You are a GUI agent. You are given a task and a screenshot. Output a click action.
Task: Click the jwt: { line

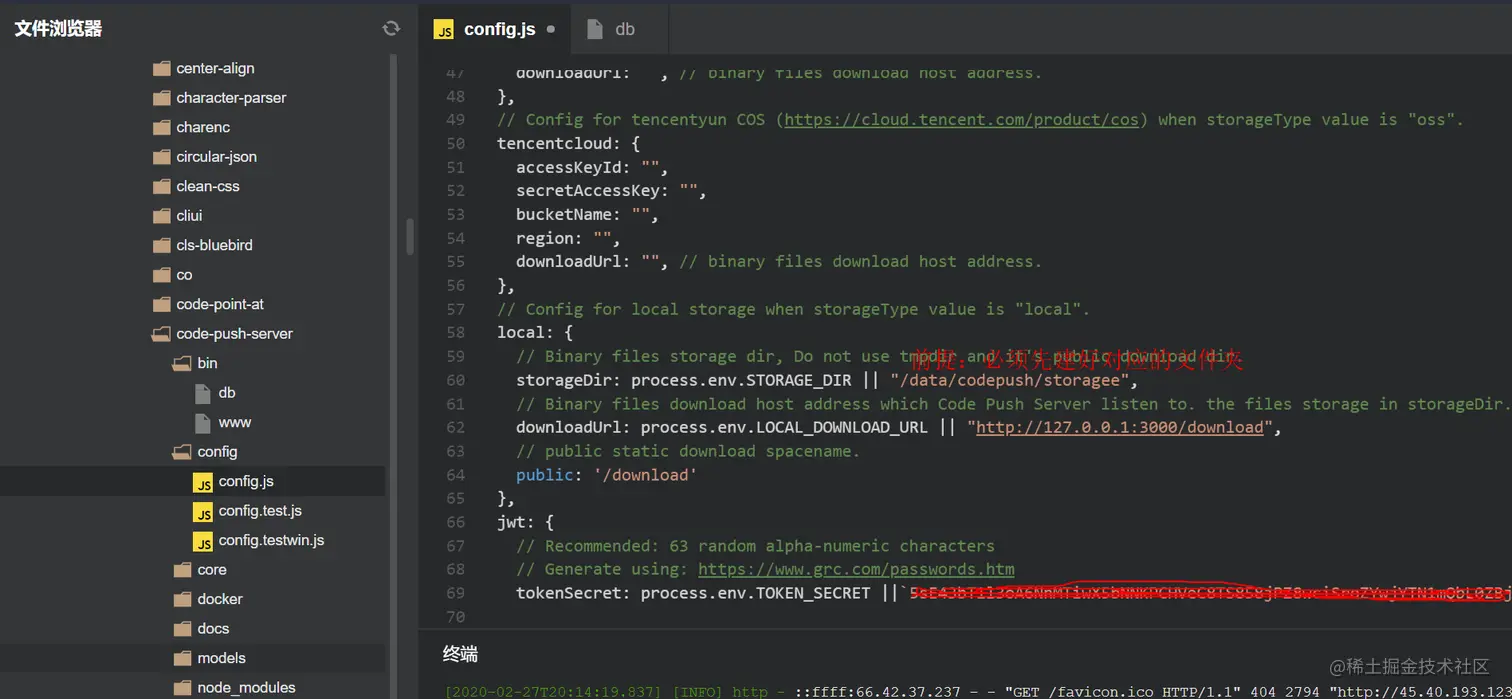coord(525,522)
